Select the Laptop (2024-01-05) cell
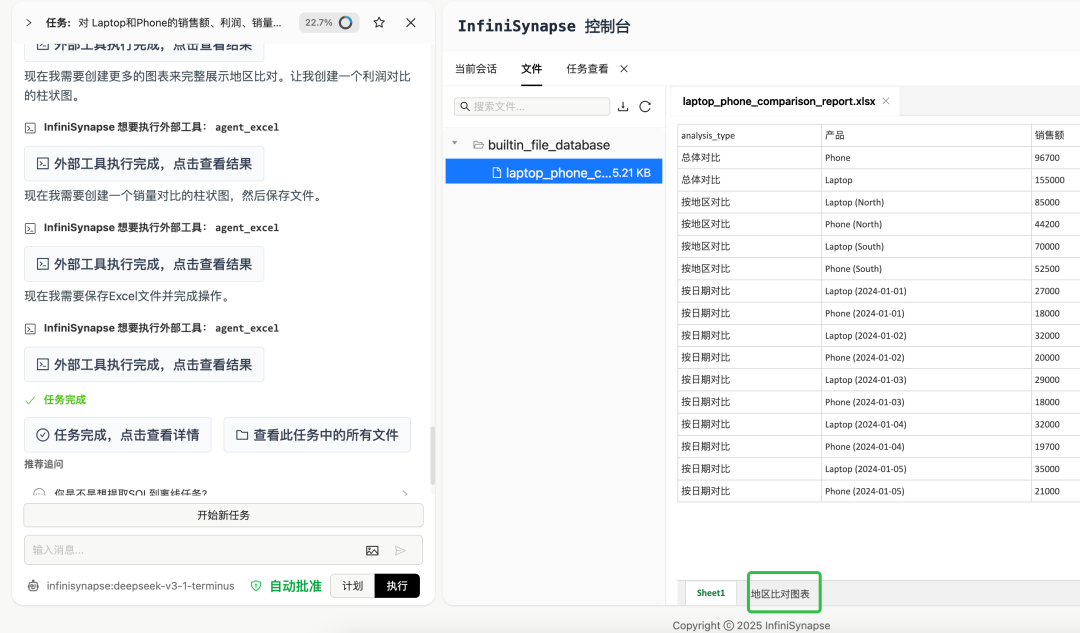 coord(926,469)
